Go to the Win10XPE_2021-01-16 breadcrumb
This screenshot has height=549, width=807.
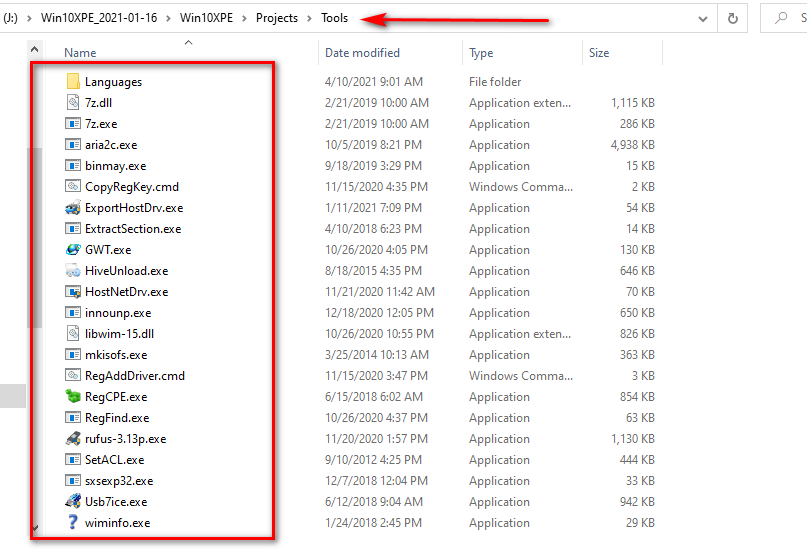pyautogui.click(x=99, y=18)
